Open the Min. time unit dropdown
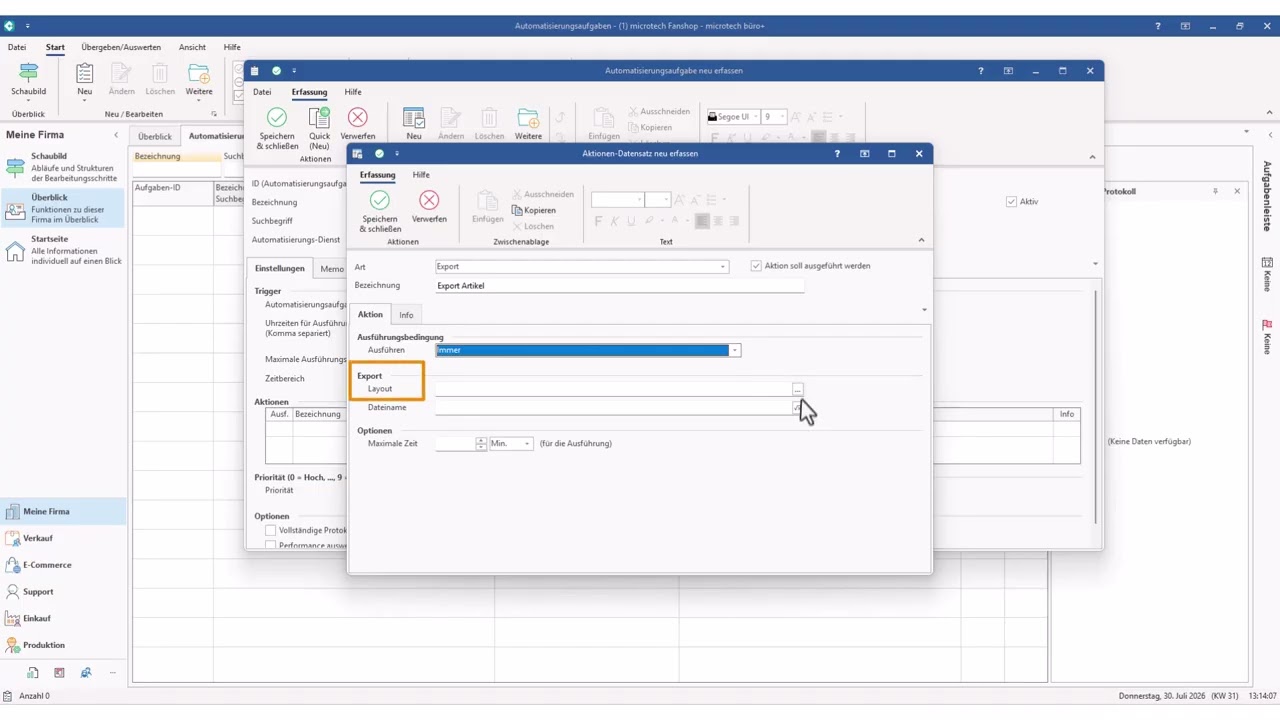This screenshot has width=1280, height=720. [527, 444]
